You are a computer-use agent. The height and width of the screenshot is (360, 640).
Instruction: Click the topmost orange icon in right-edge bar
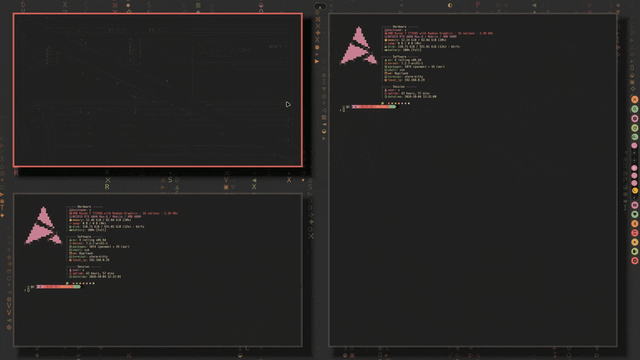(635, 99)
